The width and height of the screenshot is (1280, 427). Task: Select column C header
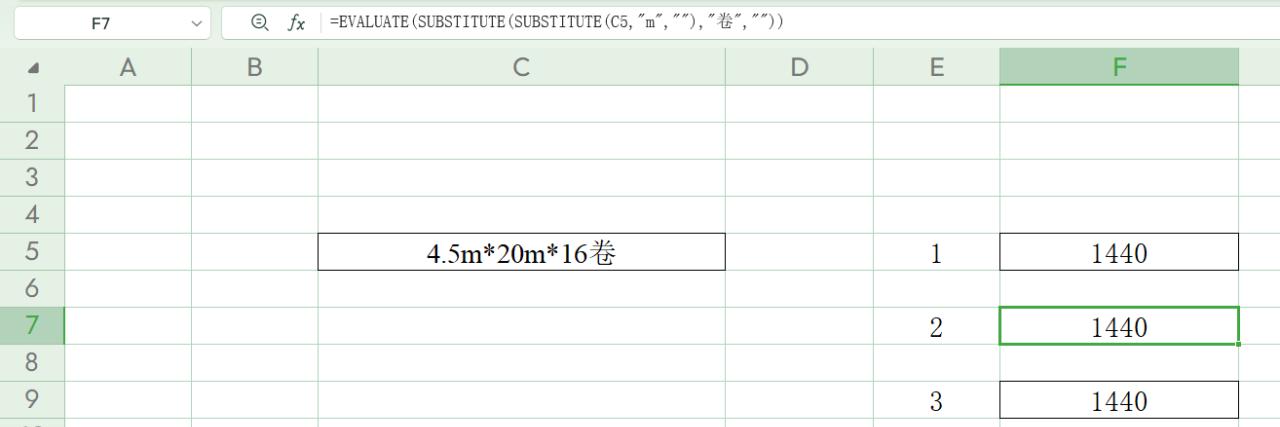coord(521,67)
